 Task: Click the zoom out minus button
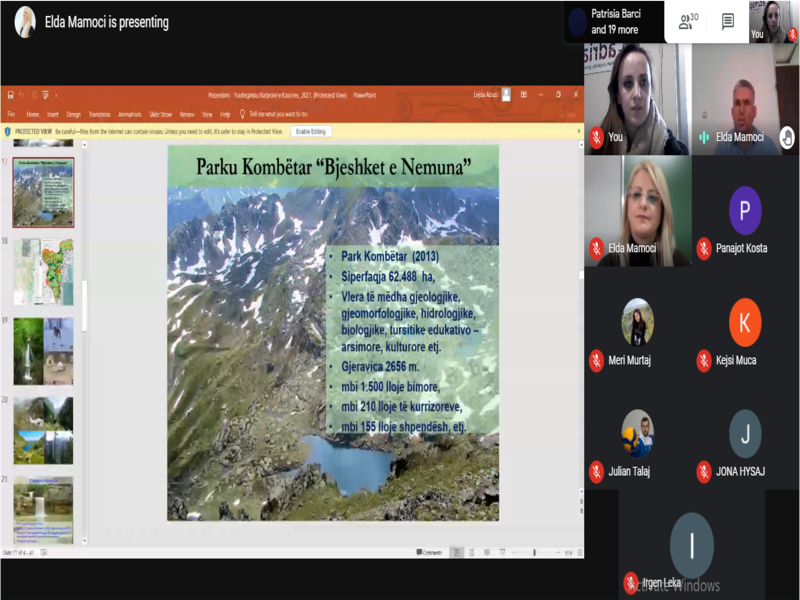click(514, 553)
